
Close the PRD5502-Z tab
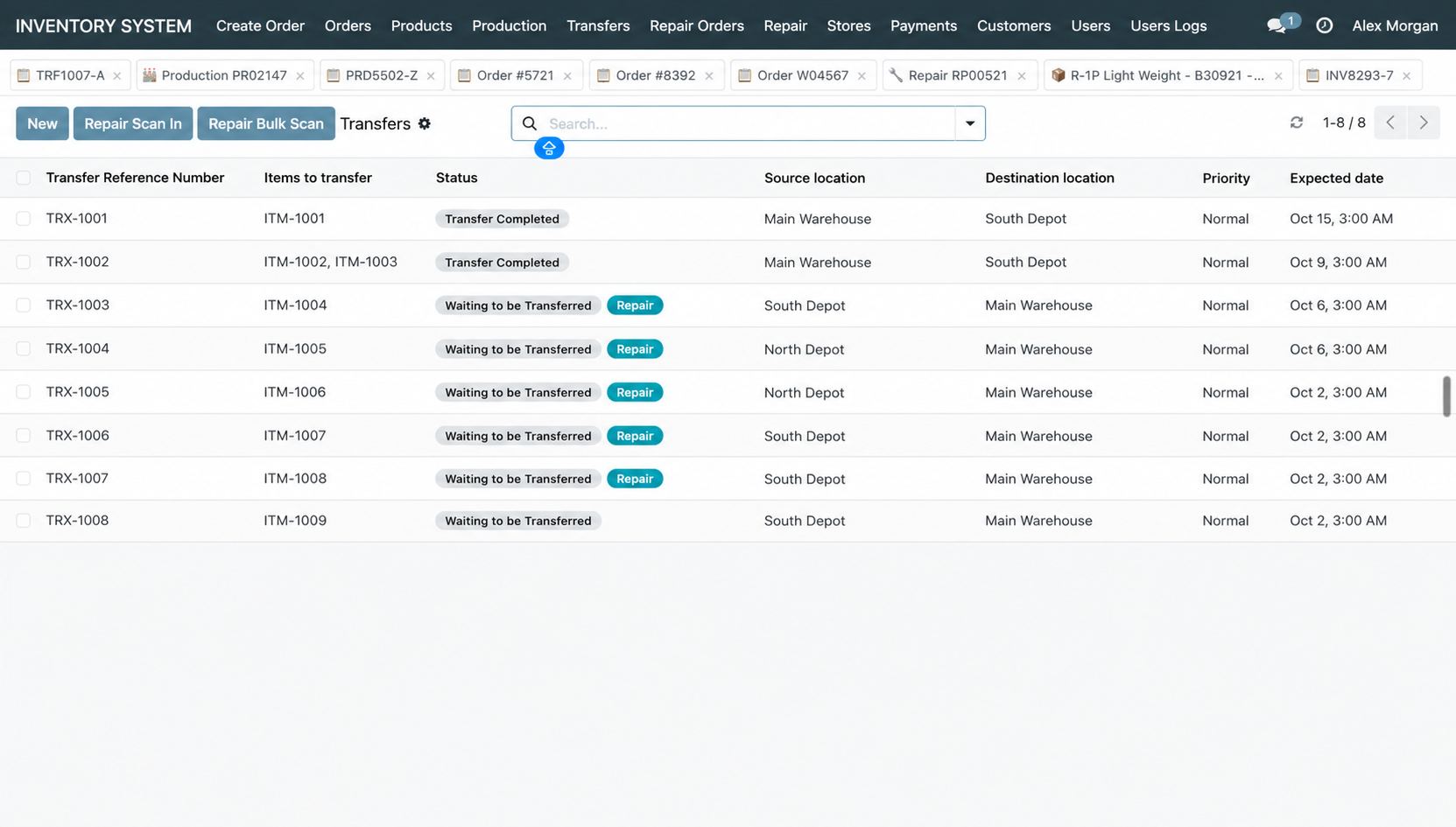coord(431,76)
